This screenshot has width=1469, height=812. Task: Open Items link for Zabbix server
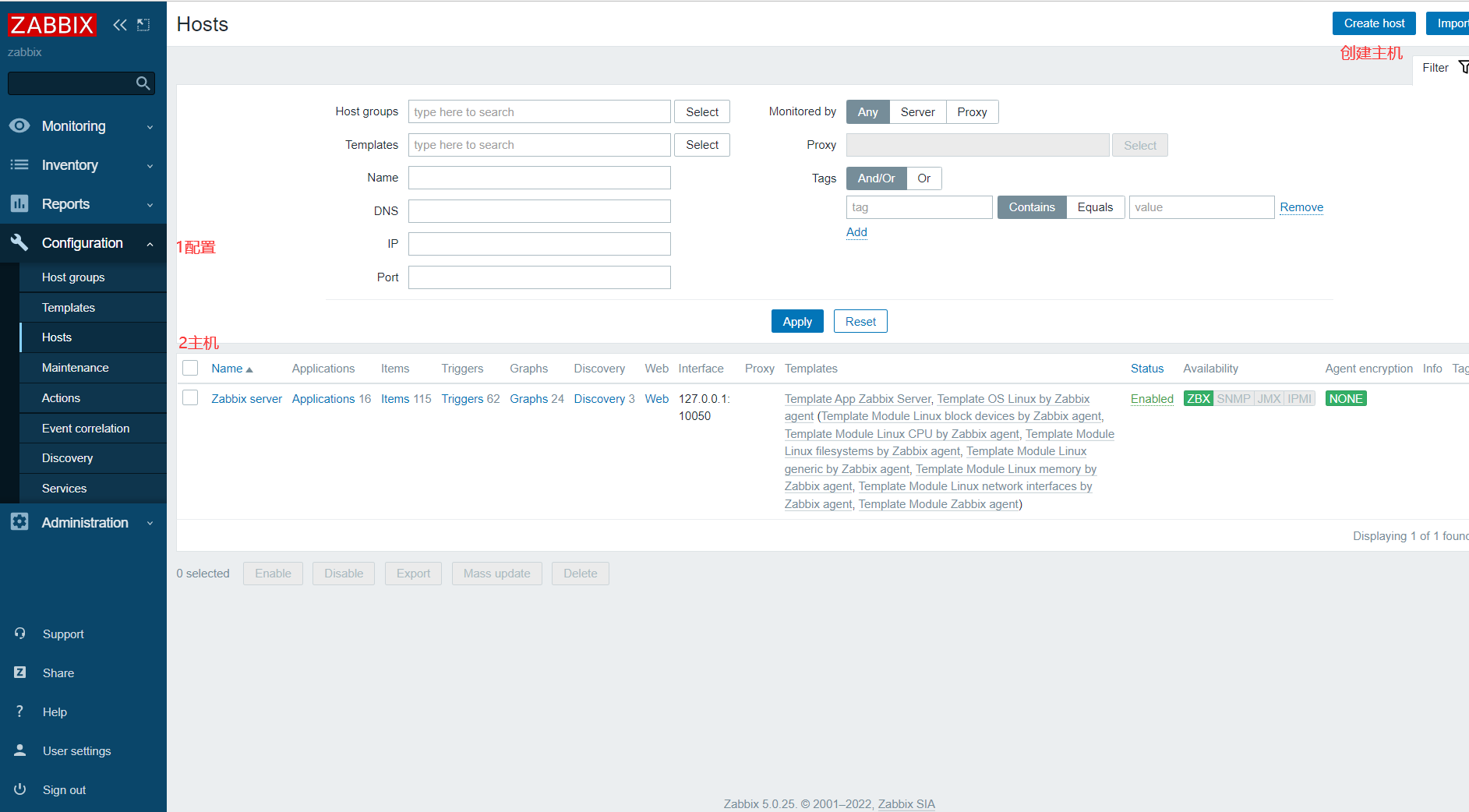395,399
